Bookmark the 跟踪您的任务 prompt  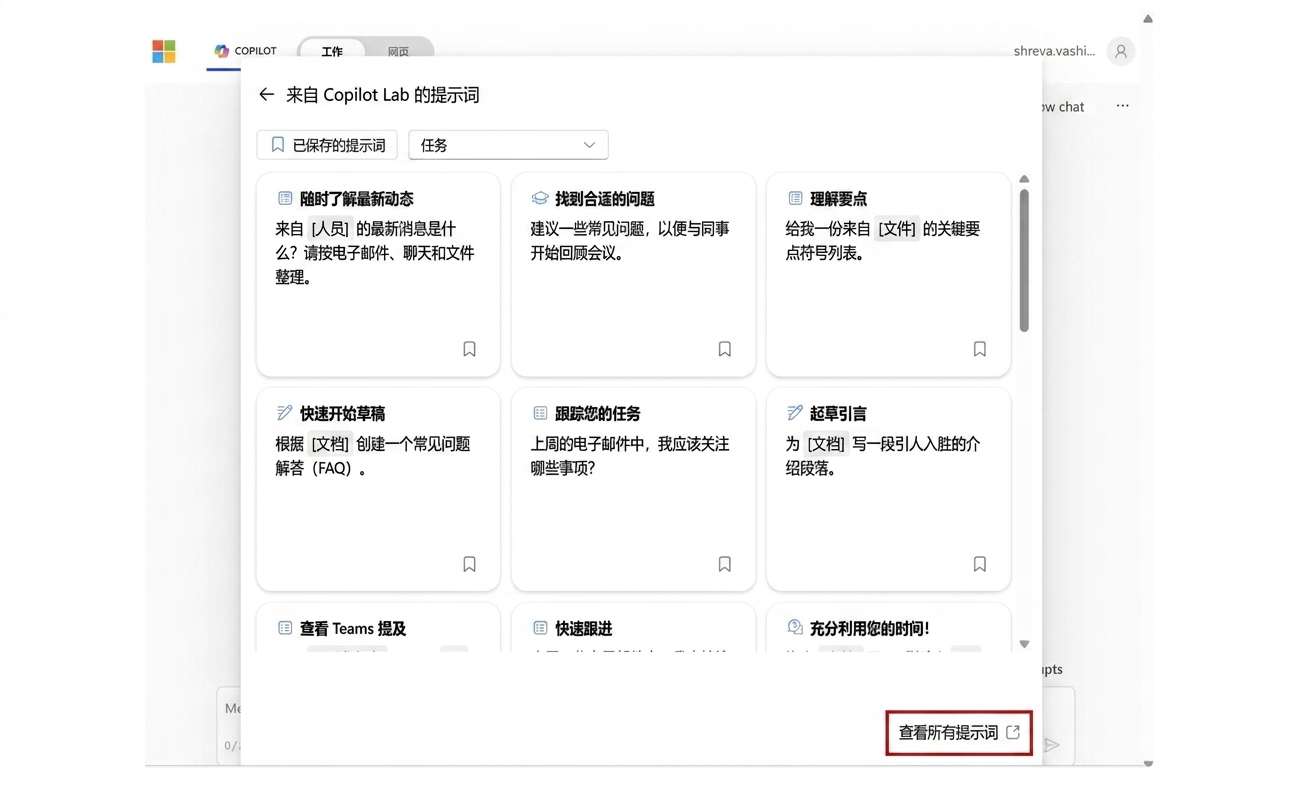[x=725, y=564]
